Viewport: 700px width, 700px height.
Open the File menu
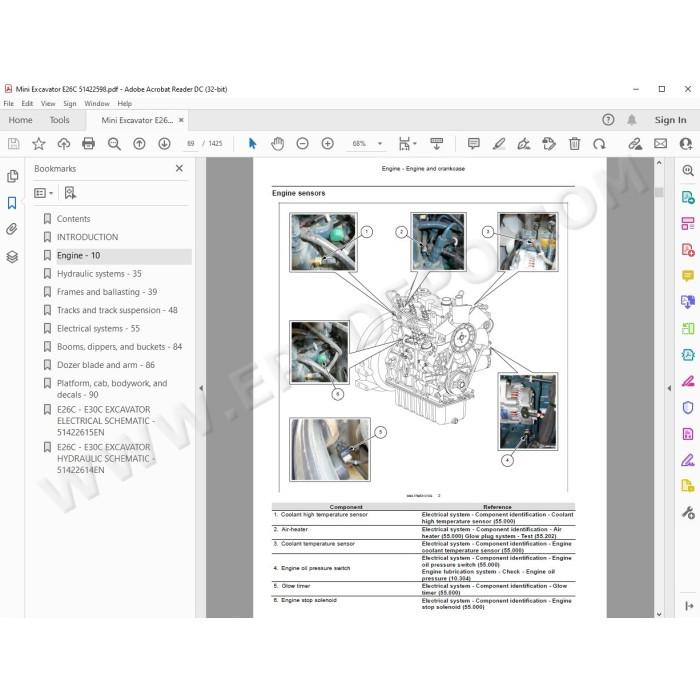click(x=8, y=104)
